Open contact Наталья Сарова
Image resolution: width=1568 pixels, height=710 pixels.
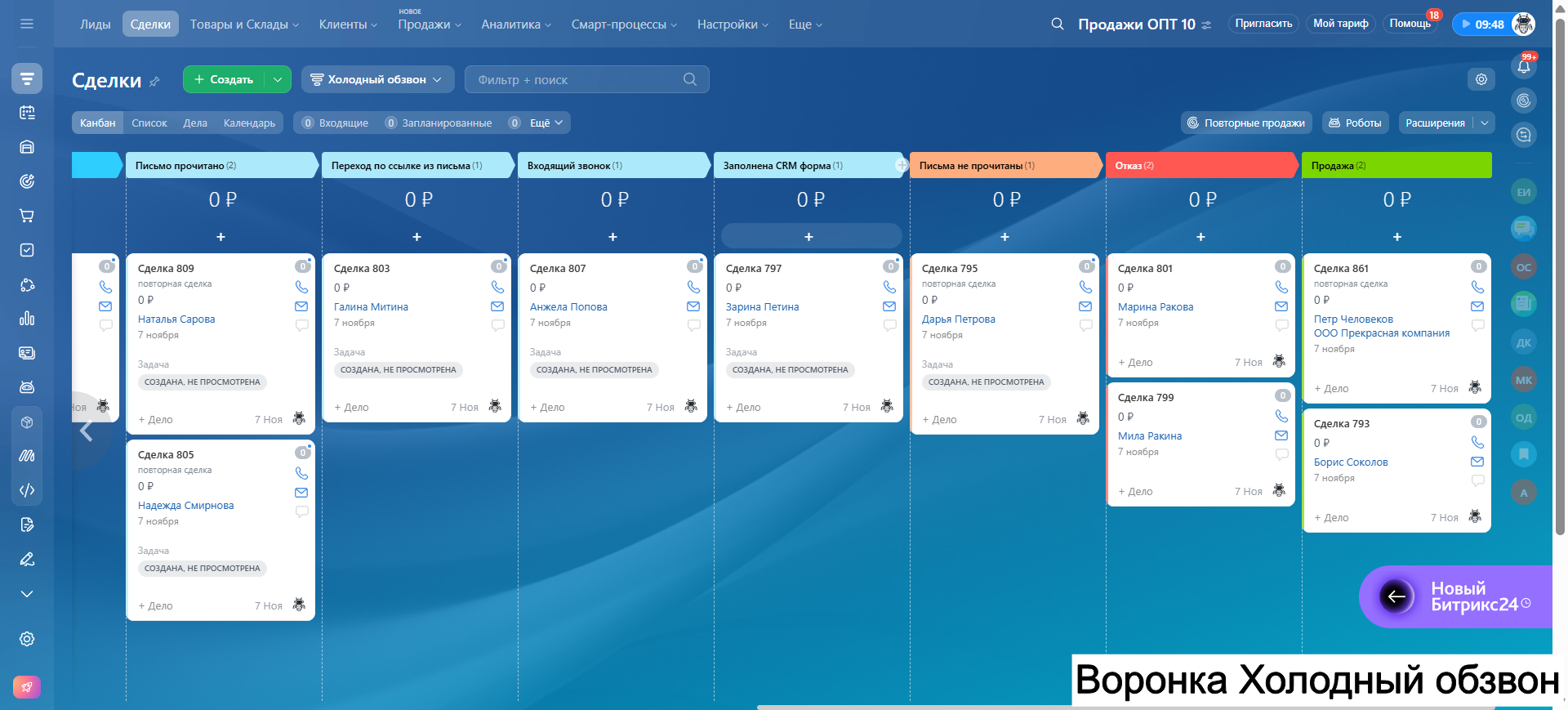tap(176, 319)
